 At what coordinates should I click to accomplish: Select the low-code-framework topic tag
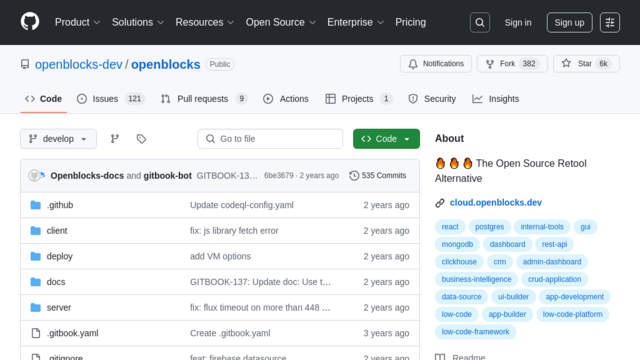[x=475, y=332]
